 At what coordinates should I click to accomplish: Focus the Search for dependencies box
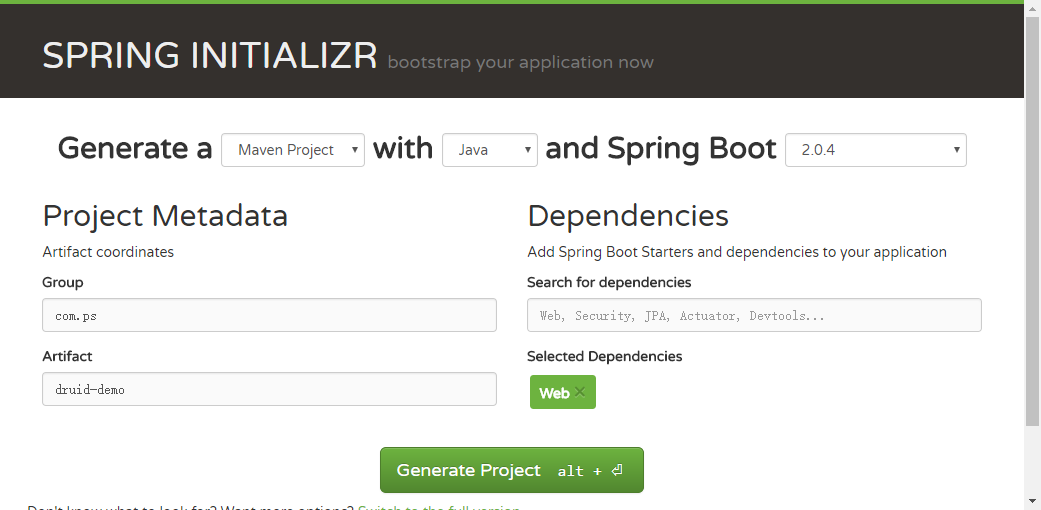point(754,315)
